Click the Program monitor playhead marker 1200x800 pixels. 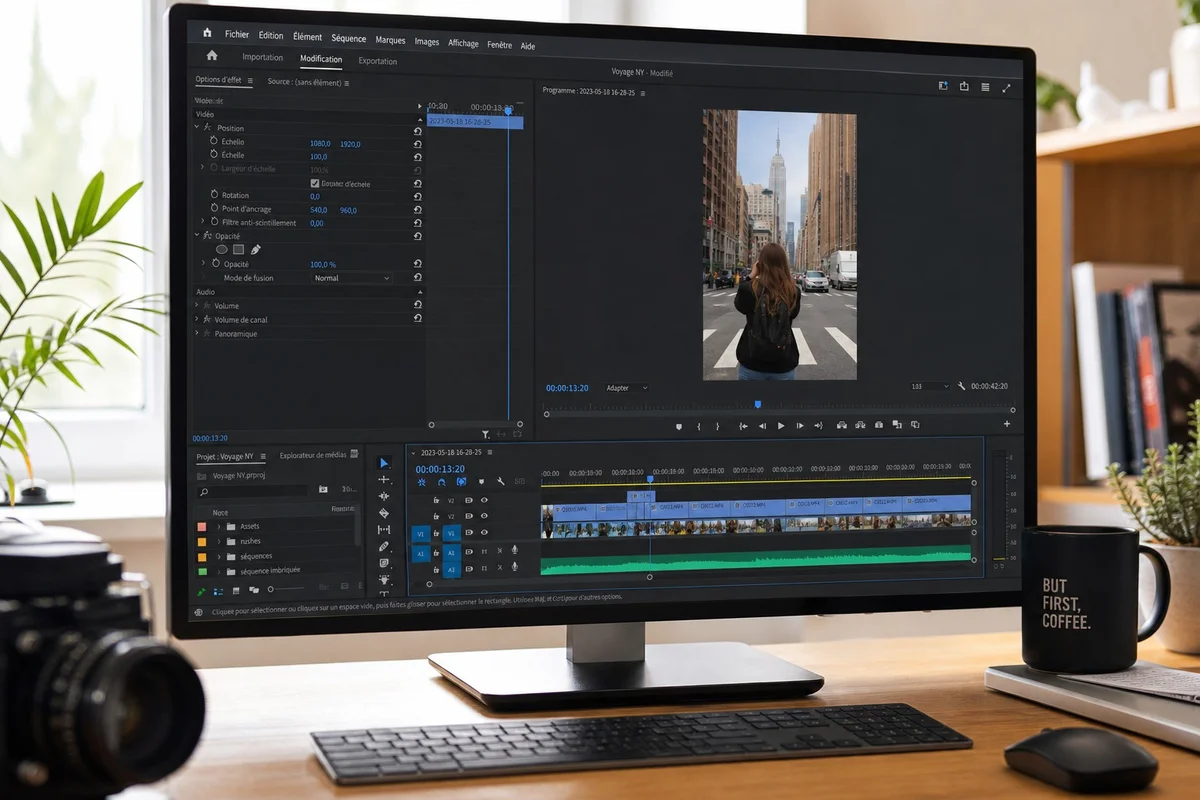click(x=757, y=404)
